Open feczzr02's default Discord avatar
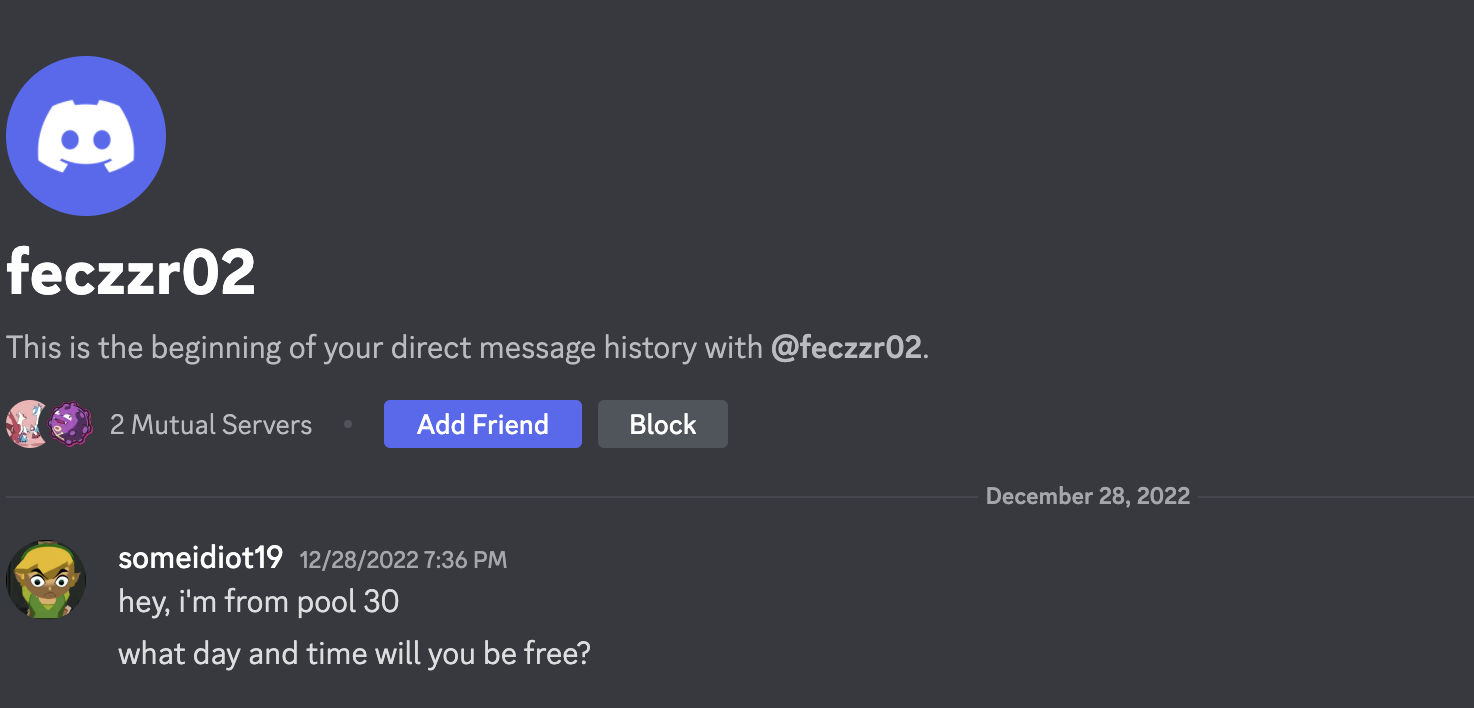The width and height of the screenshot is (1474, 708). (86, 136)
